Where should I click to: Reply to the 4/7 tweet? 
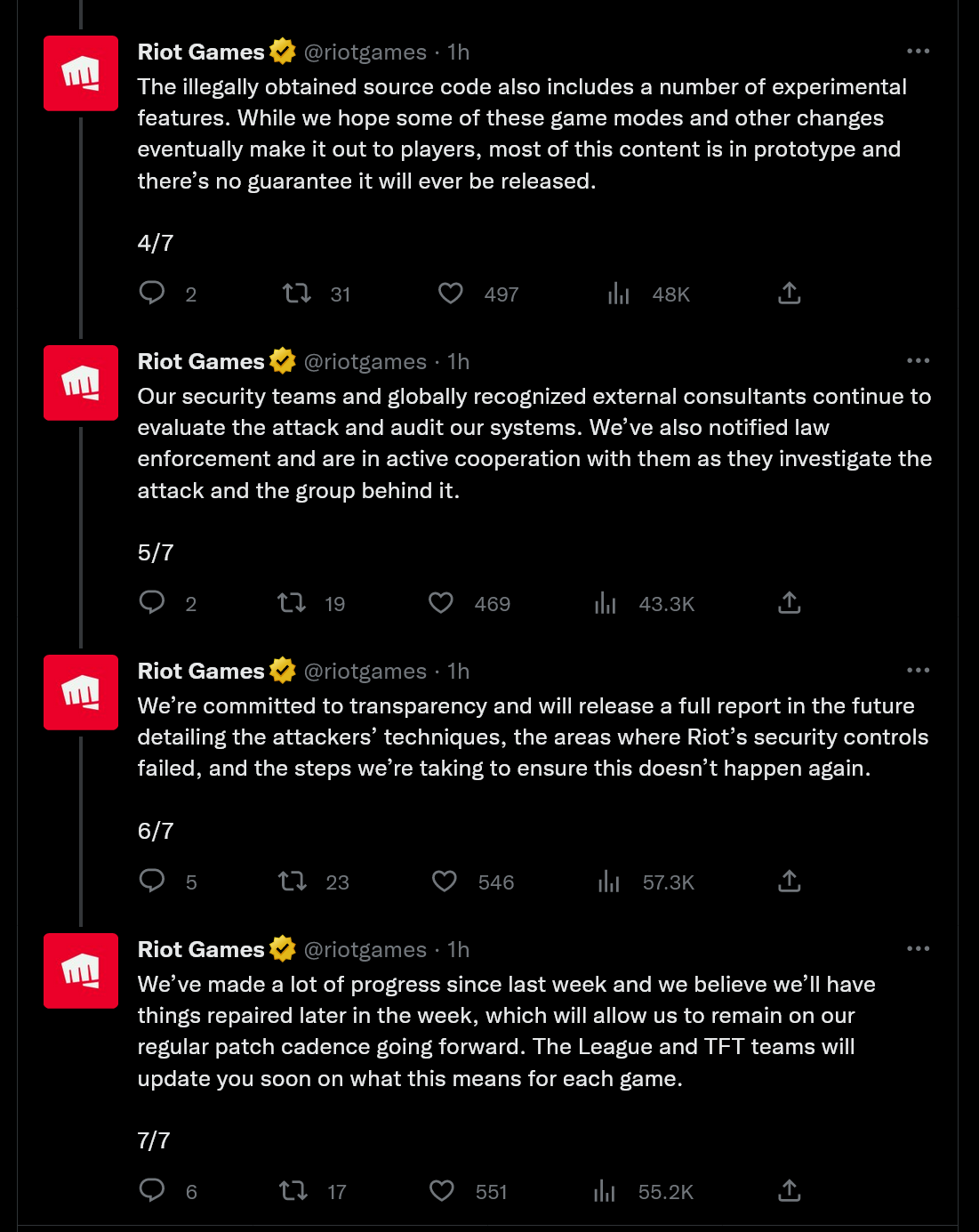(x=152, y=293)
